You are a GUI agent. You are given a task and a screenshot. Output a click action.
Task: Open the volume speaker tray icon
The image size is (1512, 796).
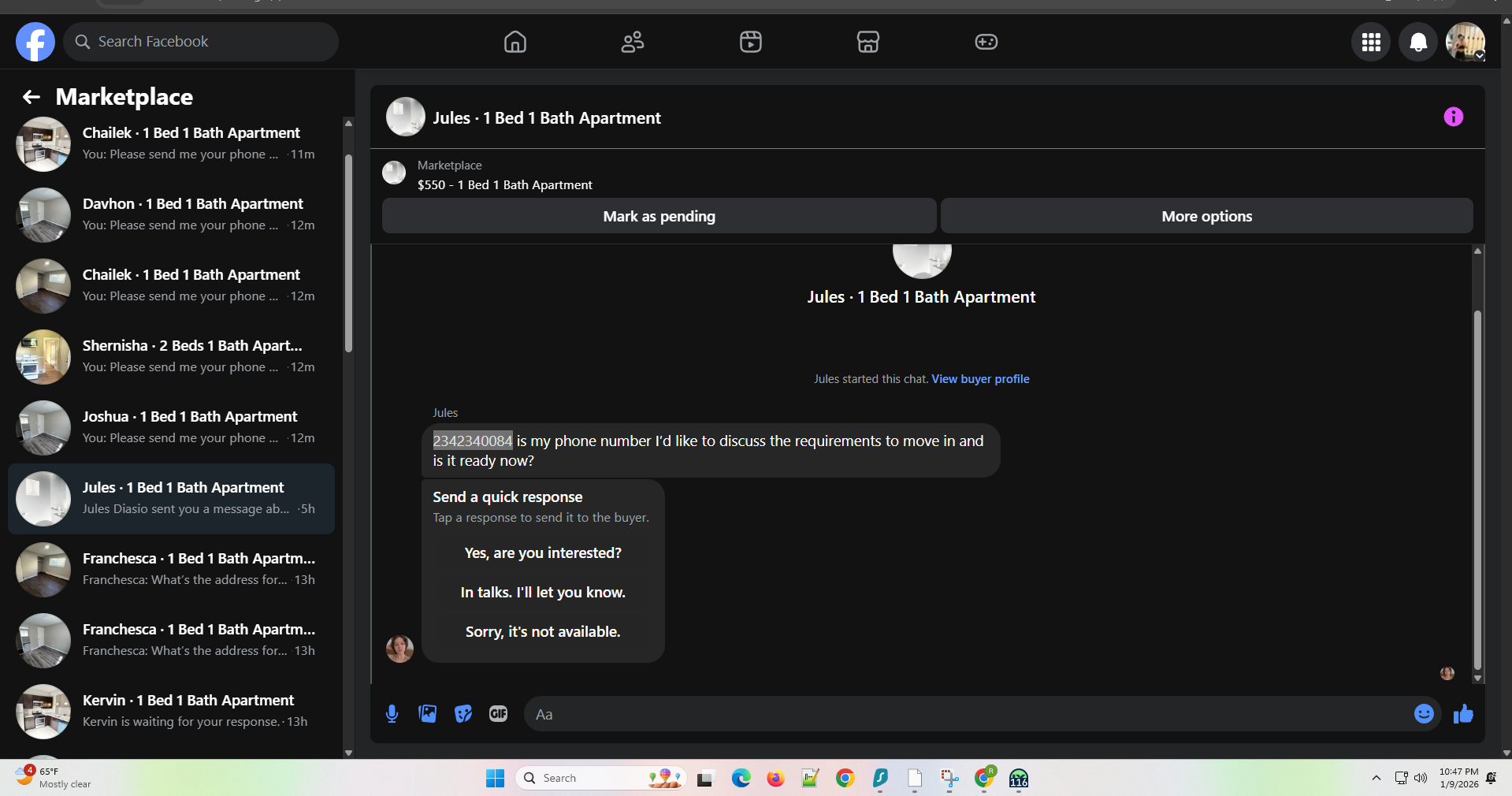coord(1421,779)
